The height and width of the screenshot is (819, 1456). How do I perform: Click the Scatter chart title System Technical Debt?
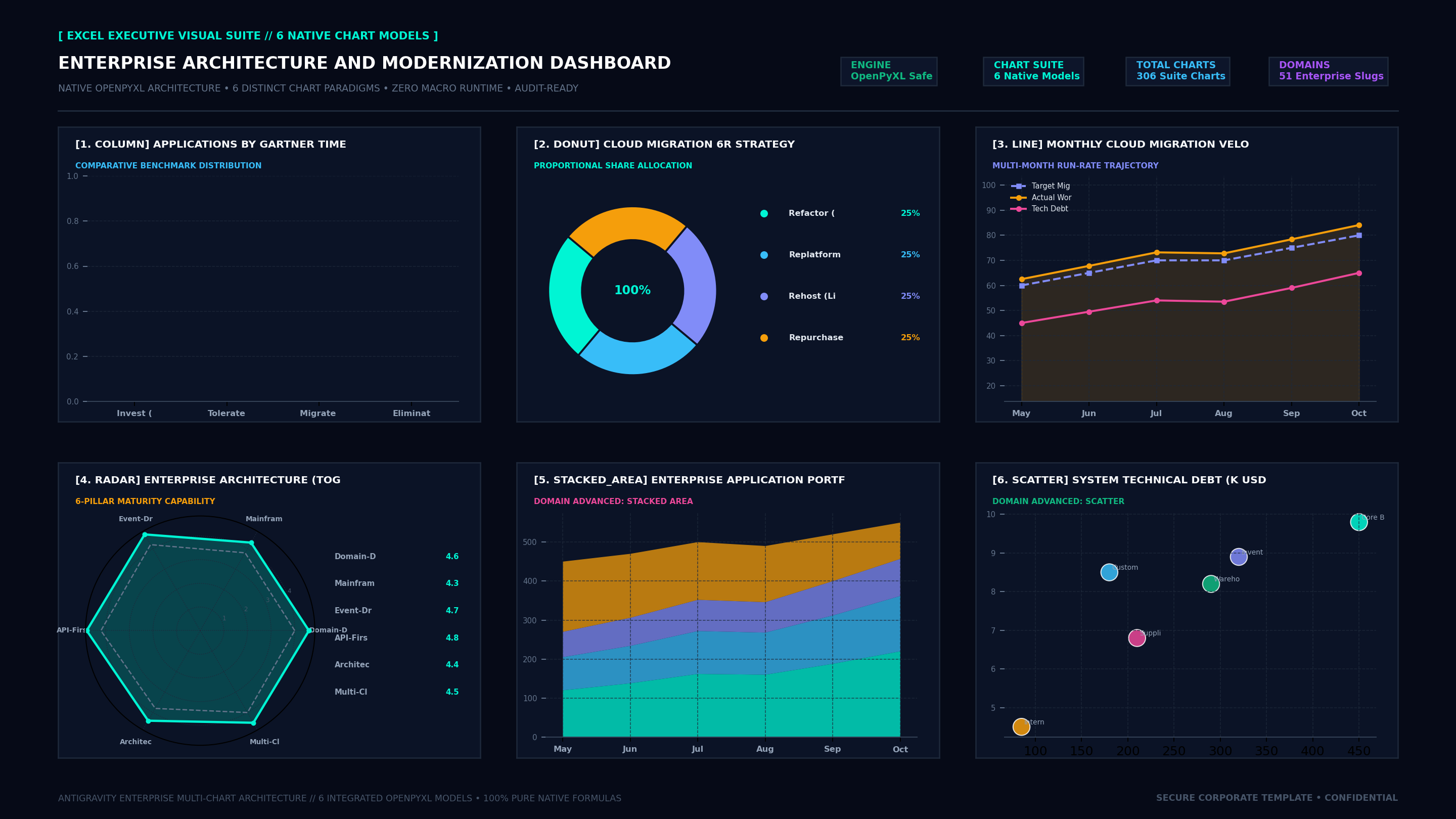click(x=1129, y=480)
